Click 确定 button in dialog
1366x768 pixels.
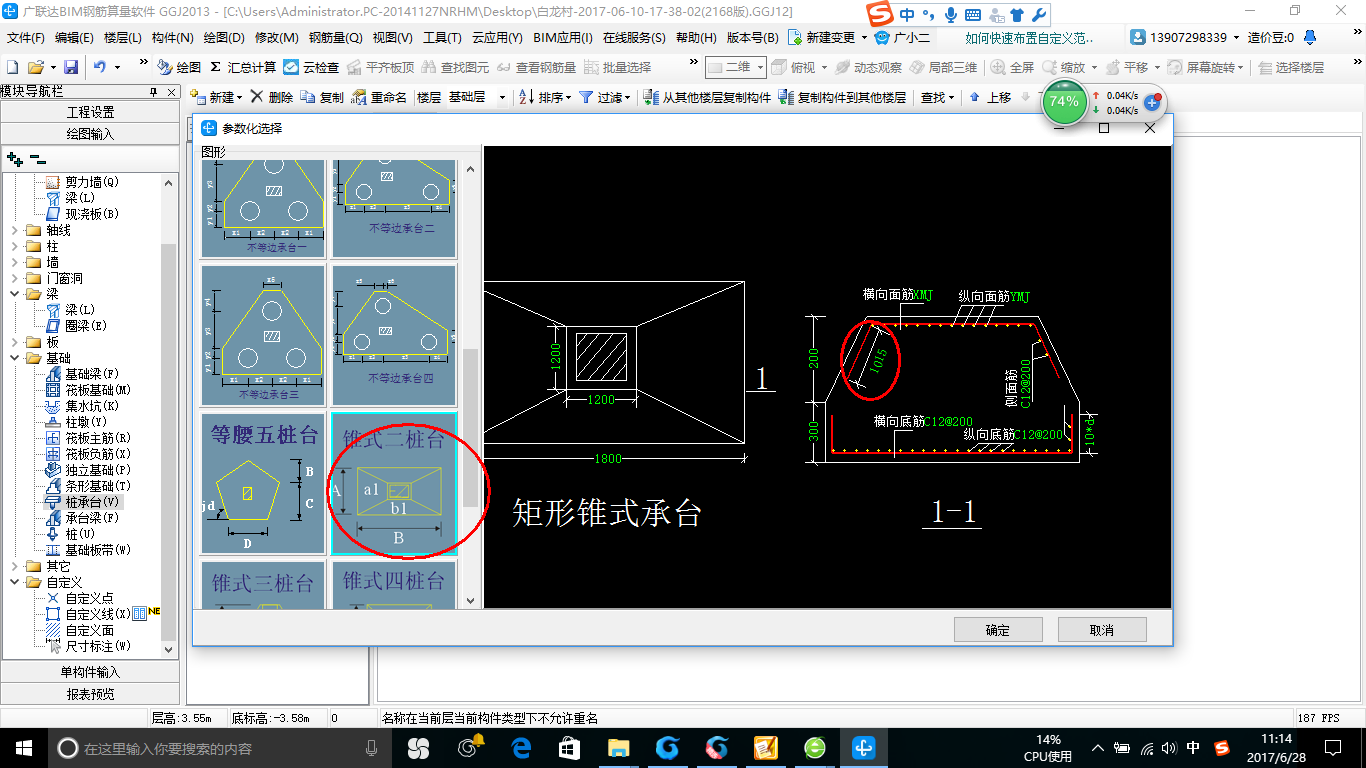coord(998,630)
